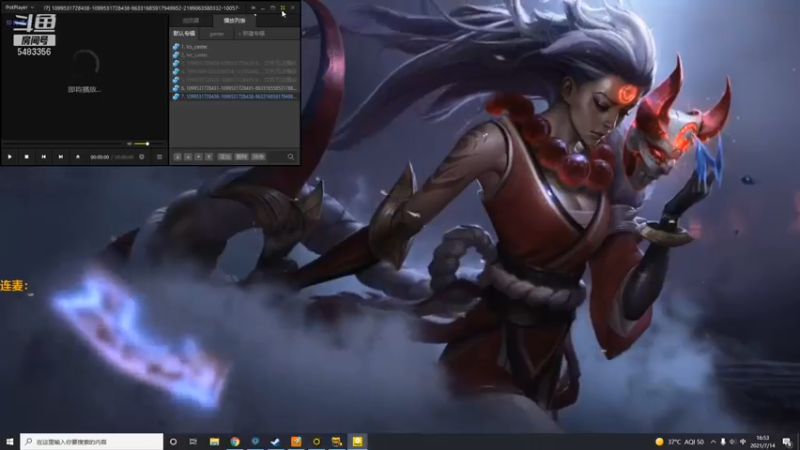Viewport: 800px width, 450px height.
Task: Open Steam from the taskbar
Action: (x=276, y=442)
